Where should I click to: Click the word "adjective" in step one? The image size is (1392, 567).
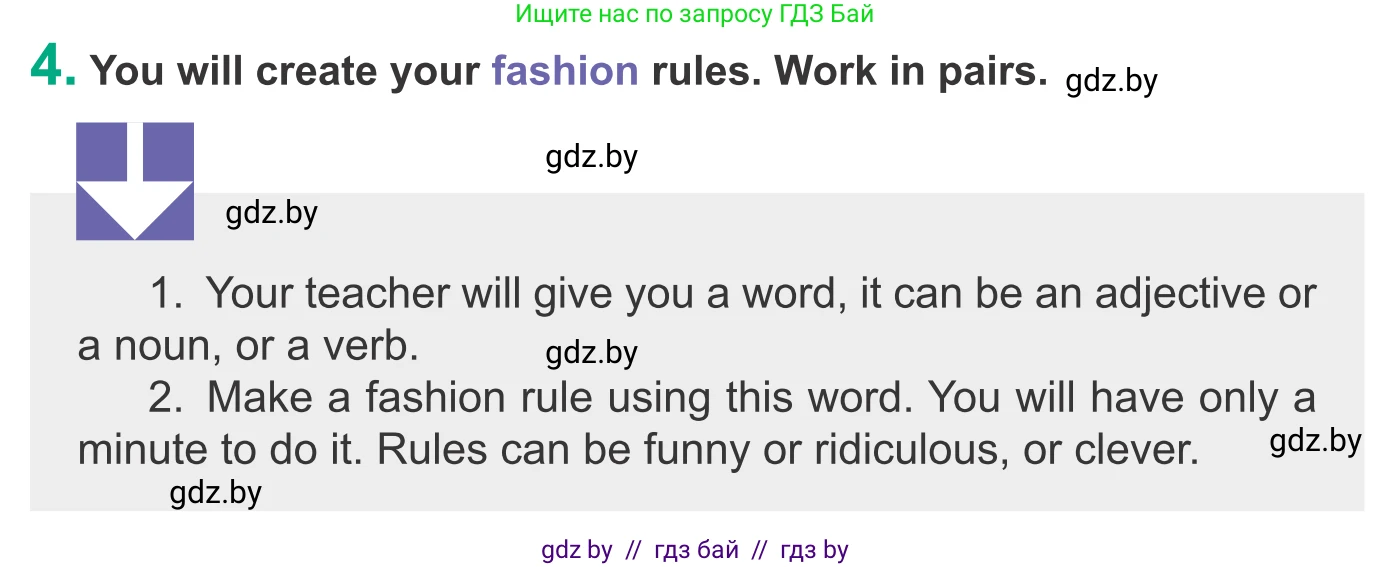coord(1181,294)
